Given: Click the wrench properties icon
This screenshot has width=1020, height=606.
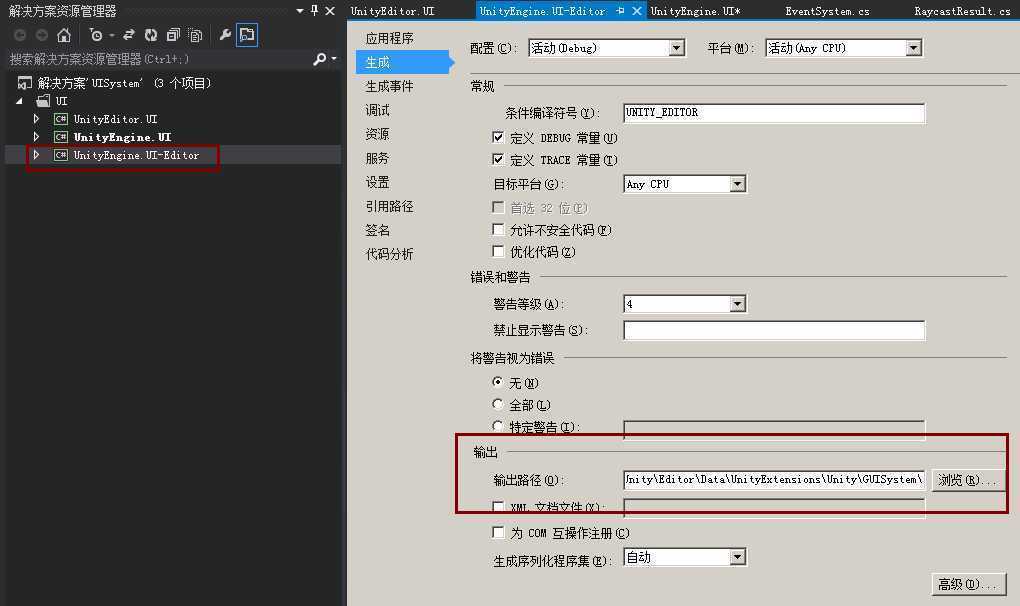Looking at the screenshot, I should tap(225, 35).
